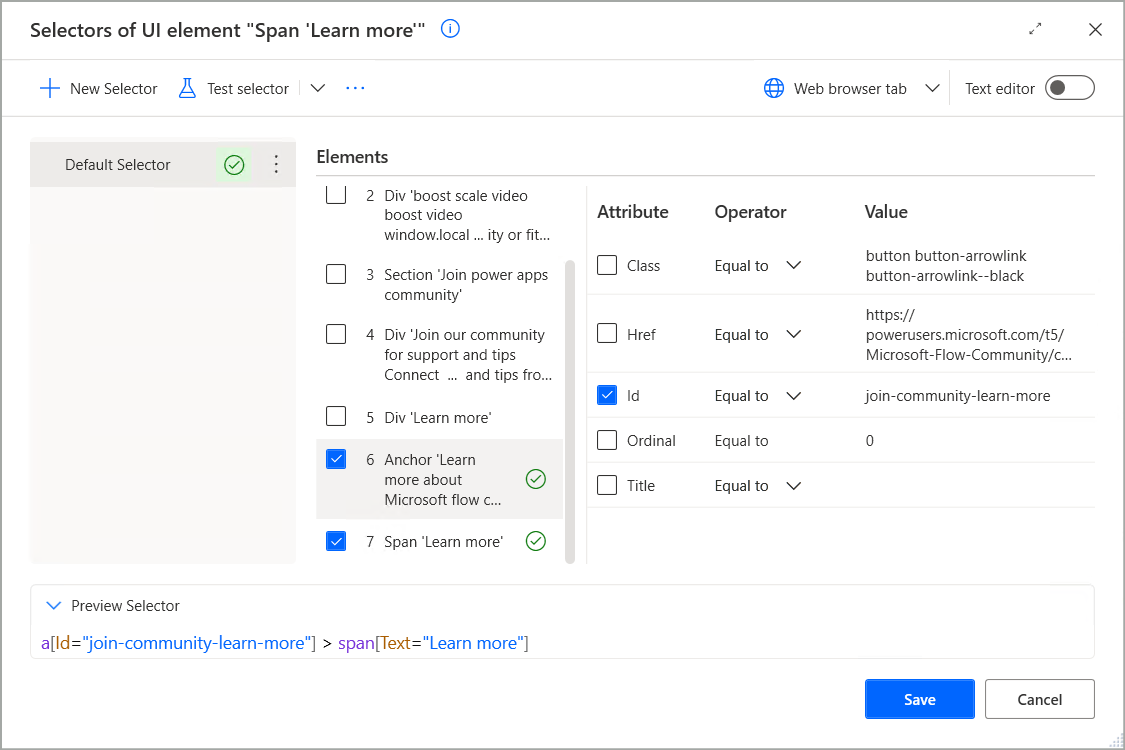Viewport: 1125px width, 750px height.
Task: Uncheck the Span 'Learn more' element checkbox
Action: click(x=336, y=540)
